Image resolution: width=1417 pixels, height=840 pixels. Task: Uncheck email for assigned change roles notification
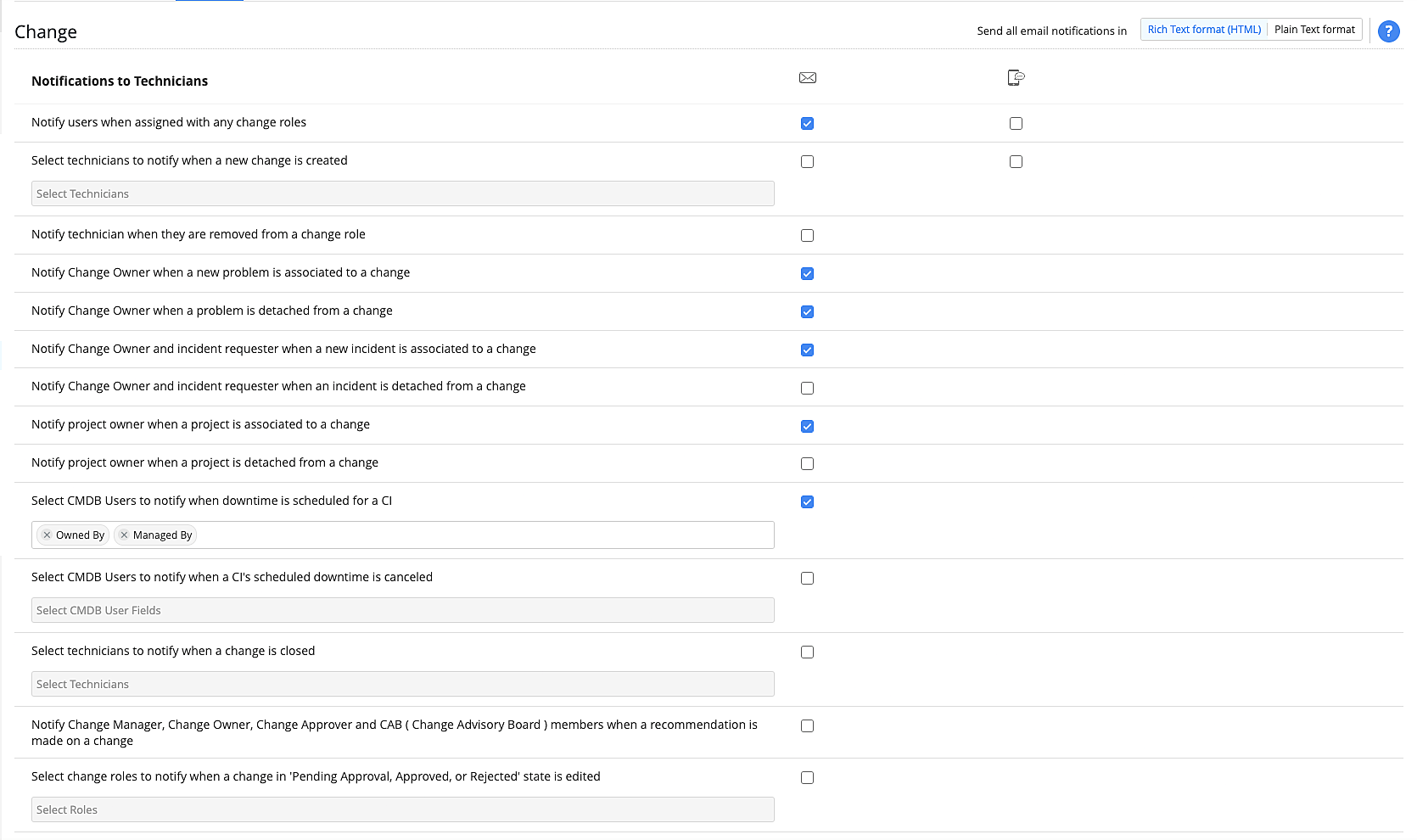(x=807, y=124)
